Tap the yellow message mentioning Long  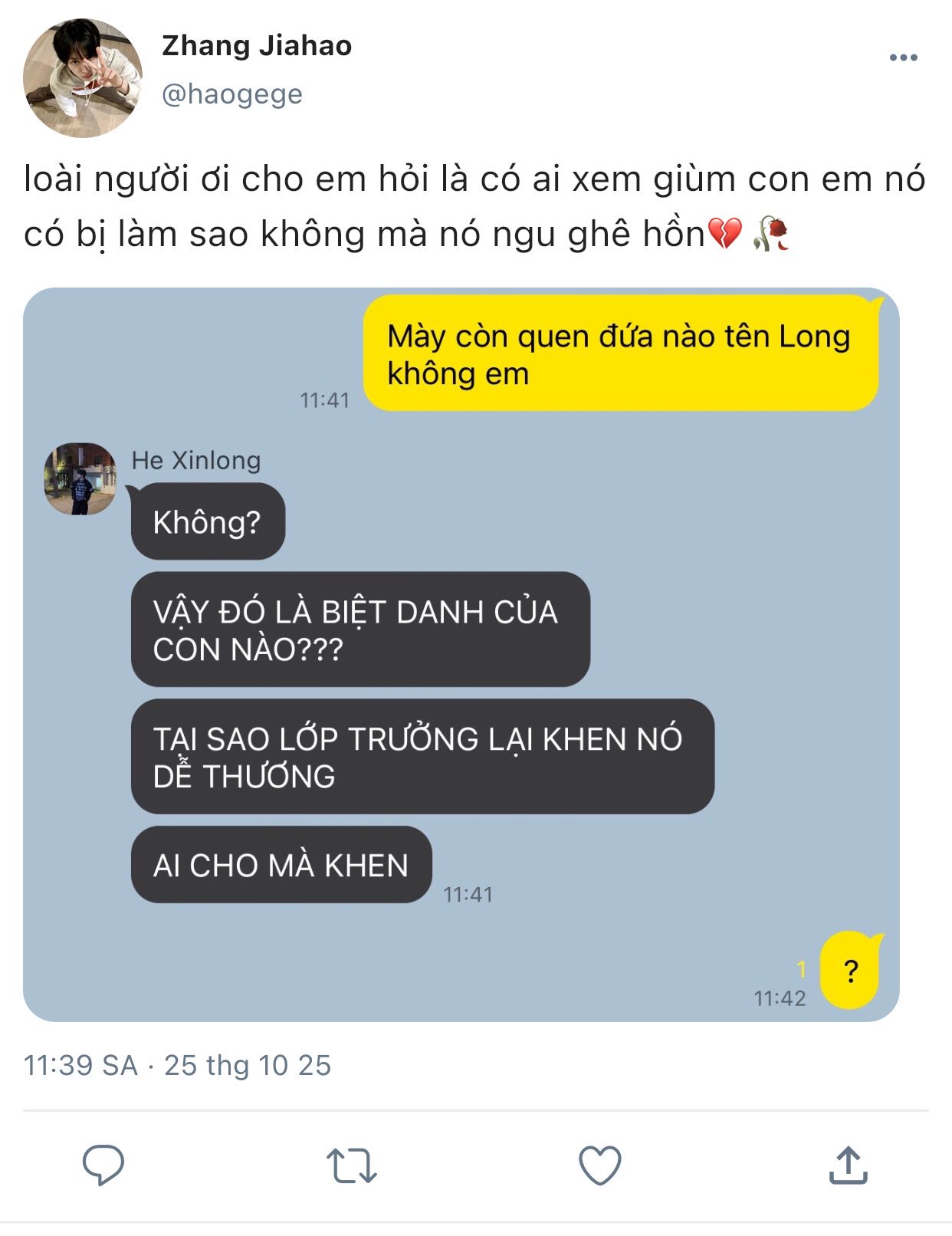pos(621,353)
